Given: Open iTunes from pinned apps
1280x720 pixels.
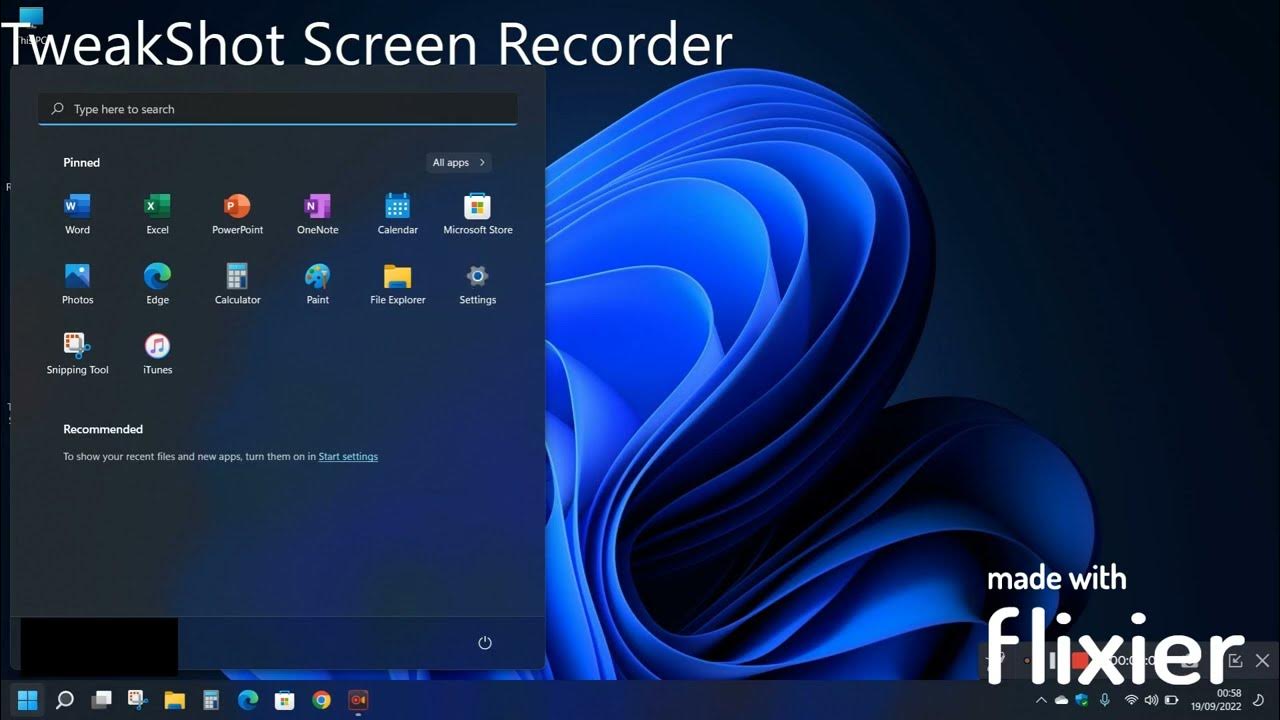Looking at the screenshot, I should [x=157, y=354].
